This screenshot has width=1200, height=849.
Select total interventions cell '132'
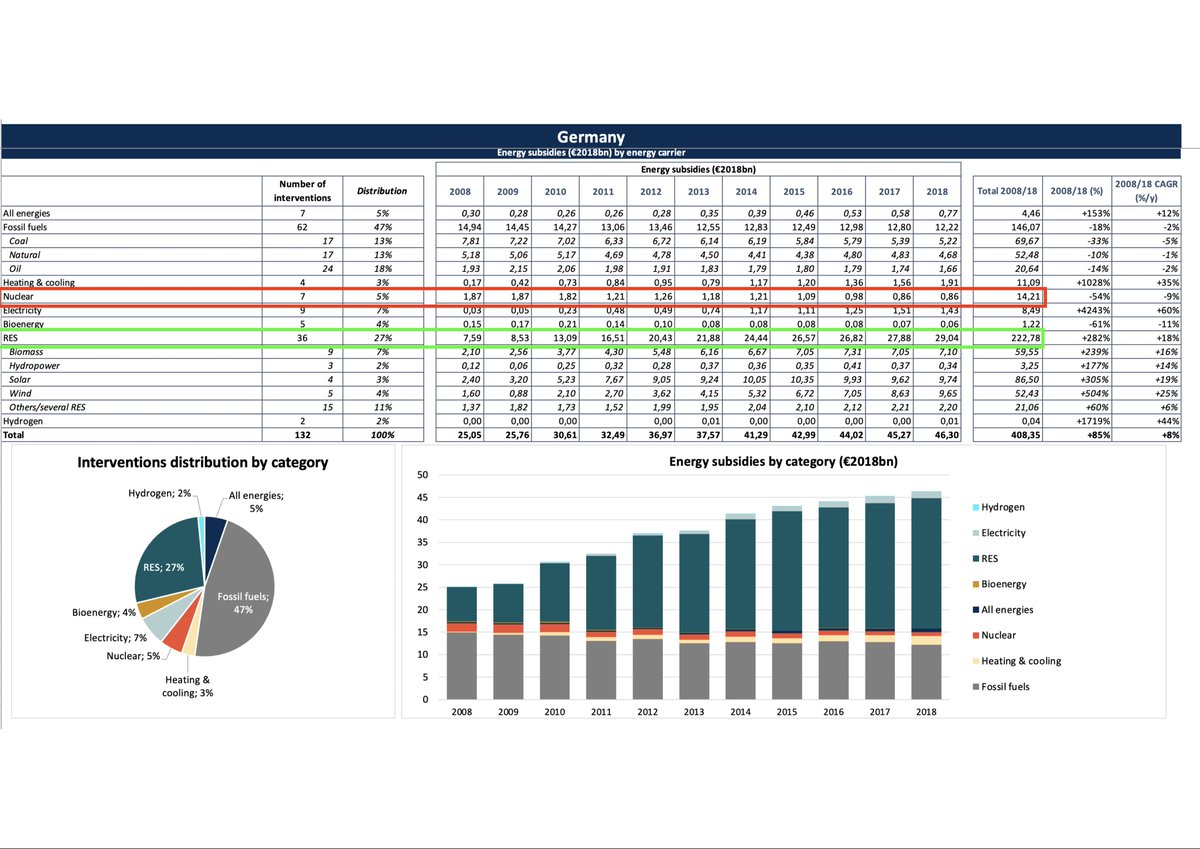pyautogui.click(x=302, y=437)
